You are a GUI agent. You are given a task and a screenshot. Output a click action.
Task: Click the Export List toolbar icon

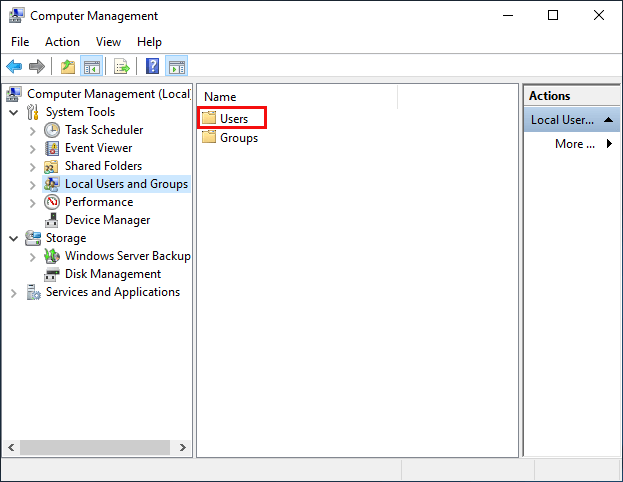[x=122, y=66]
